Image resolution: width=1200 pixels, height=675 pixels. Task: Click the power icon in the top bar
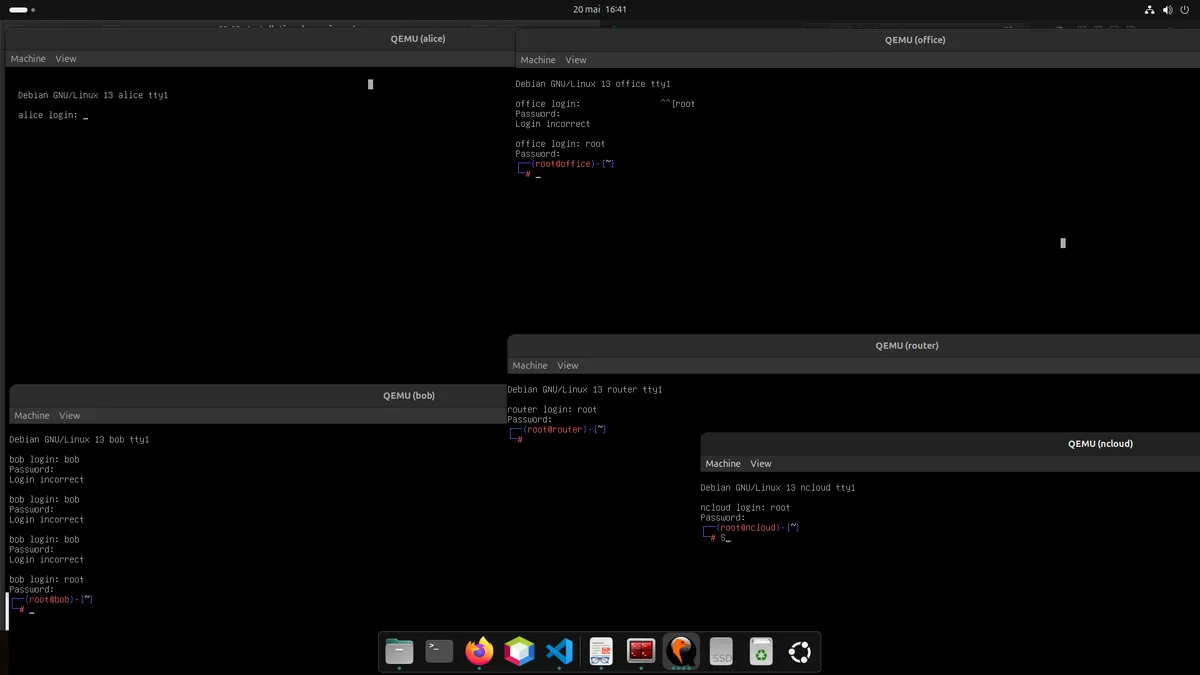click(x=1187, y=9)
